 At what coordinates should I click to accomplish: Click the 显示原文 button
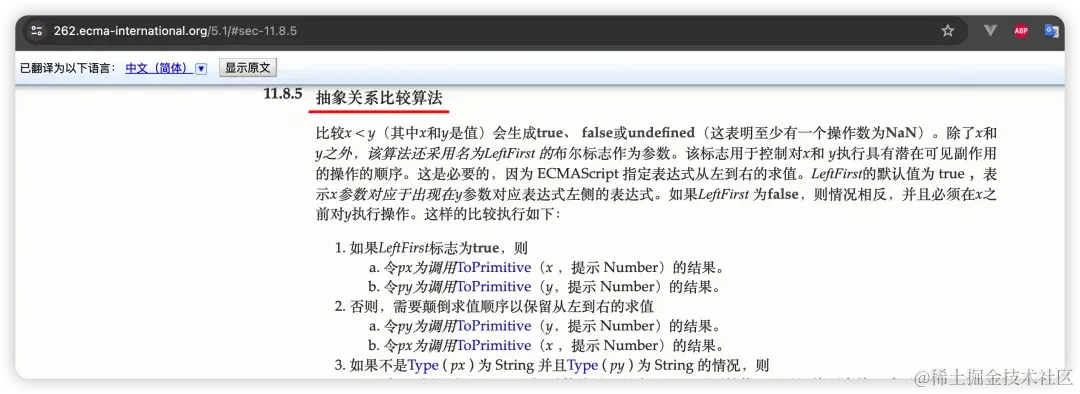[248, 68]
